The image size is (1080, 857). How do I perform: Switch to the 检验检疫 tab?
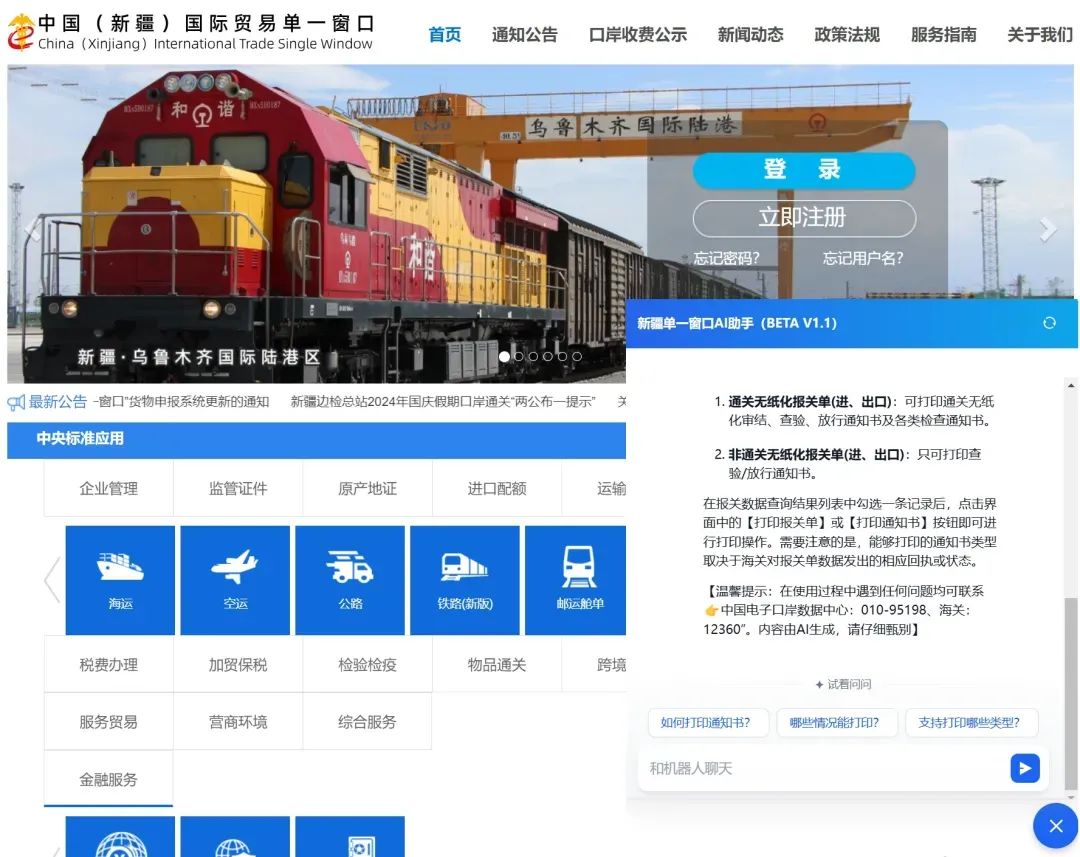368,665
